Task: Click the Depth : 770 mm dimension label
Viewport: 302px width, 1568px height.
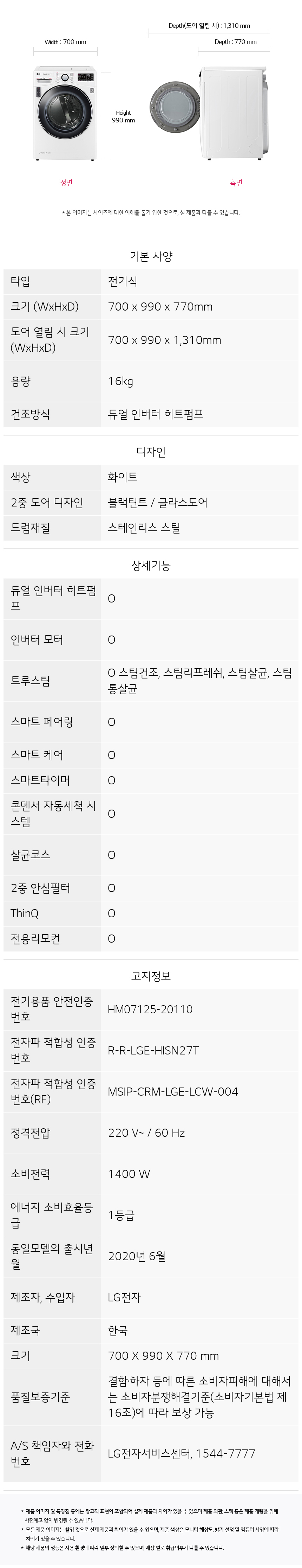Action: [x=235, y=42]
